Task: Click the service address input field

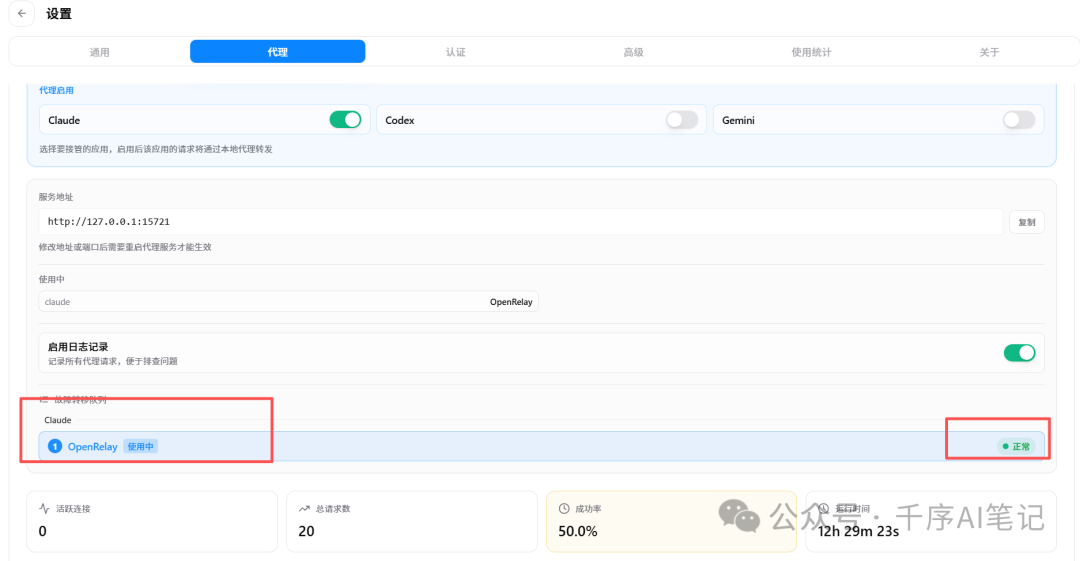Action: click(521, 221)
